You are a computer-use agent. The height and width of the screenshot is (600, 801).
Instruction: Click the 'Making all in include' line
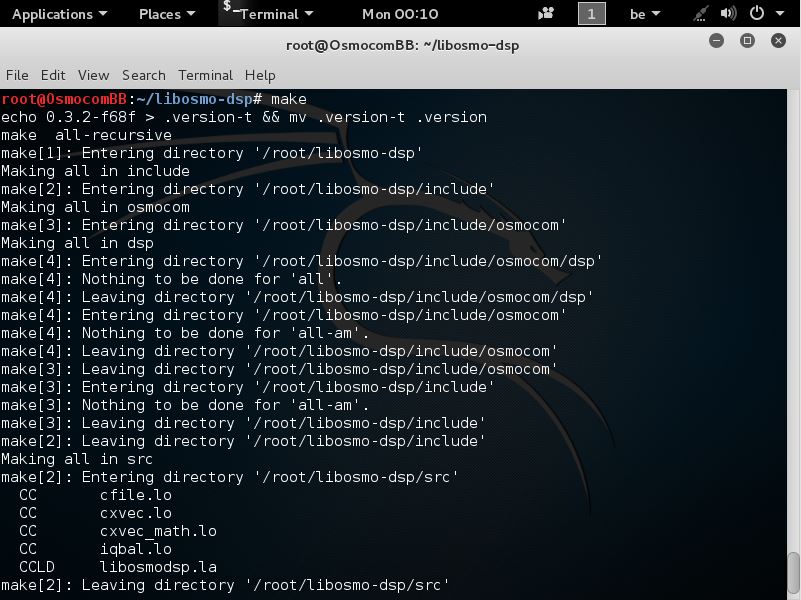(x=96, y=171)
